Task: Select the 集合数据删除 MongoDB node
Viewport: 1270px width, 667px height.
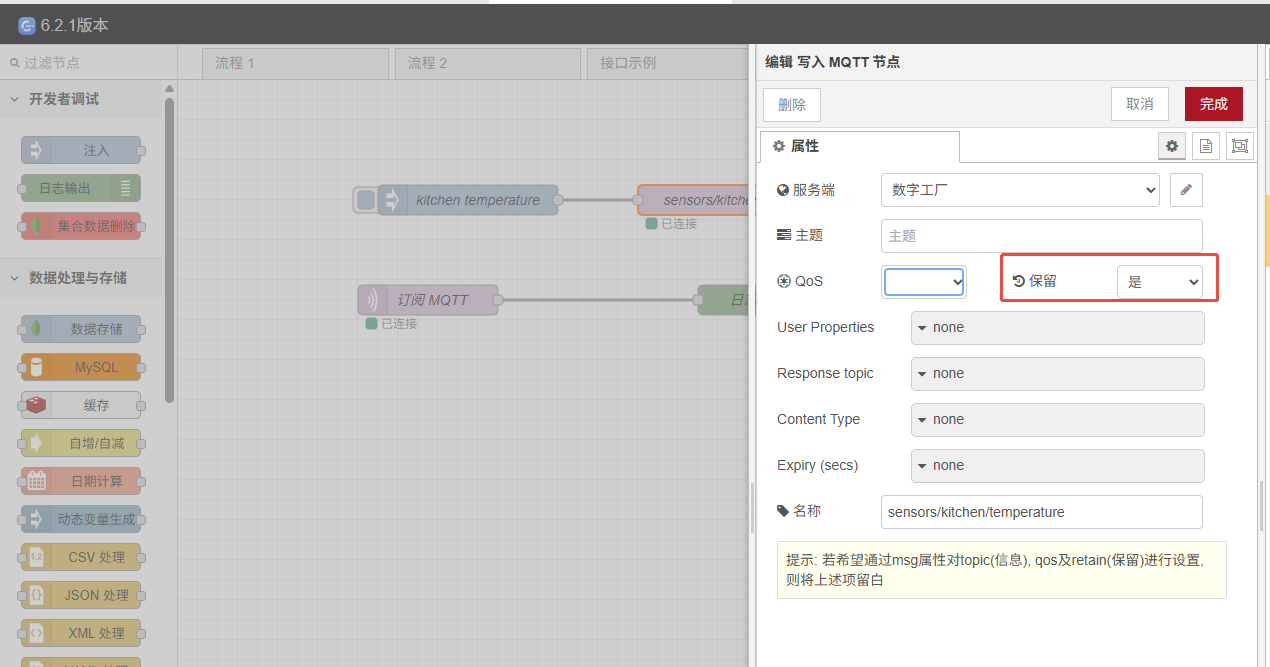Action: point(80,225)
